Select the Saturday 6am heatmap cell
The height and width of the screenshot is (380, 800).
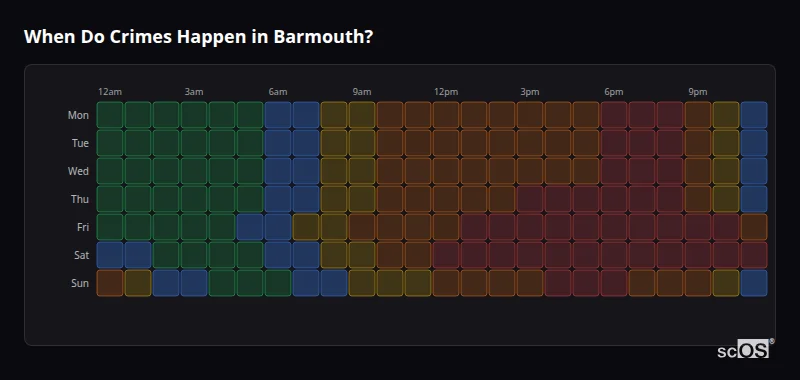coord(278,255)
